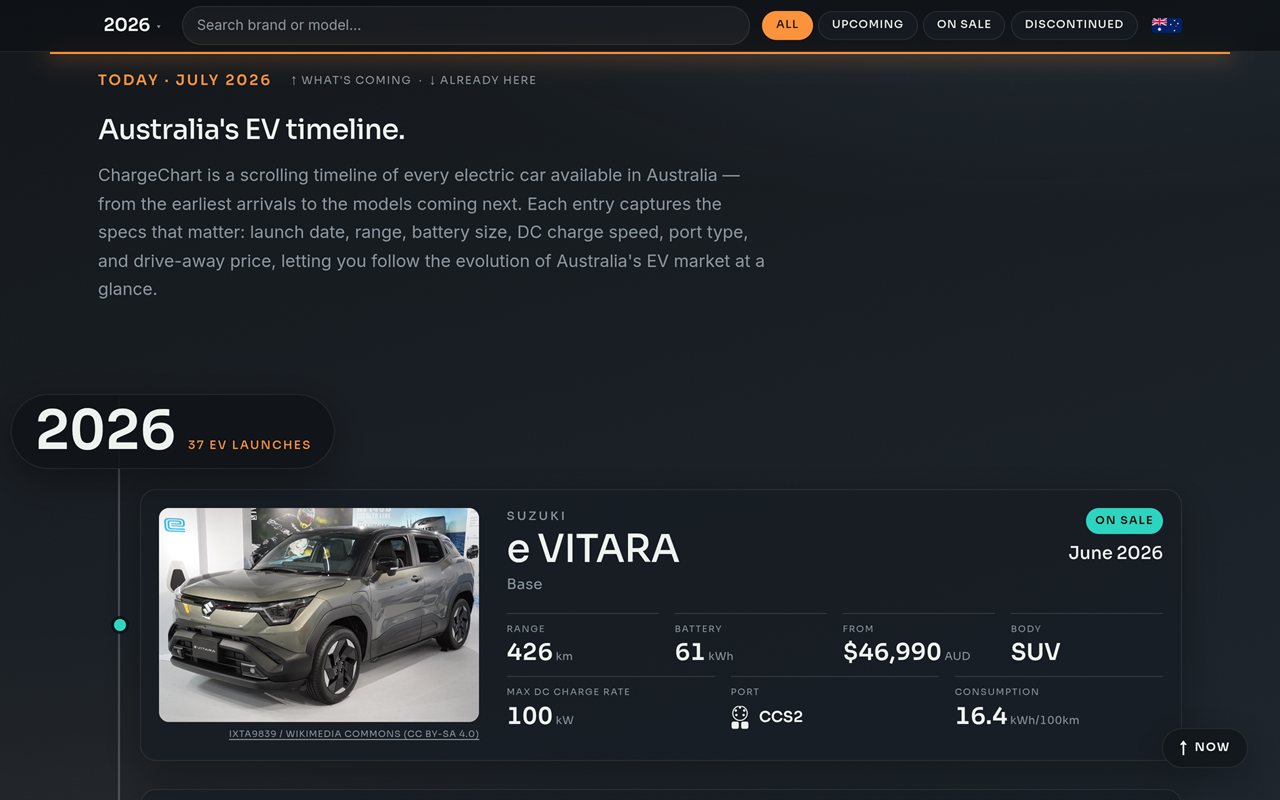Click the WHAT'S COMING hint text

tap(351, 80)
